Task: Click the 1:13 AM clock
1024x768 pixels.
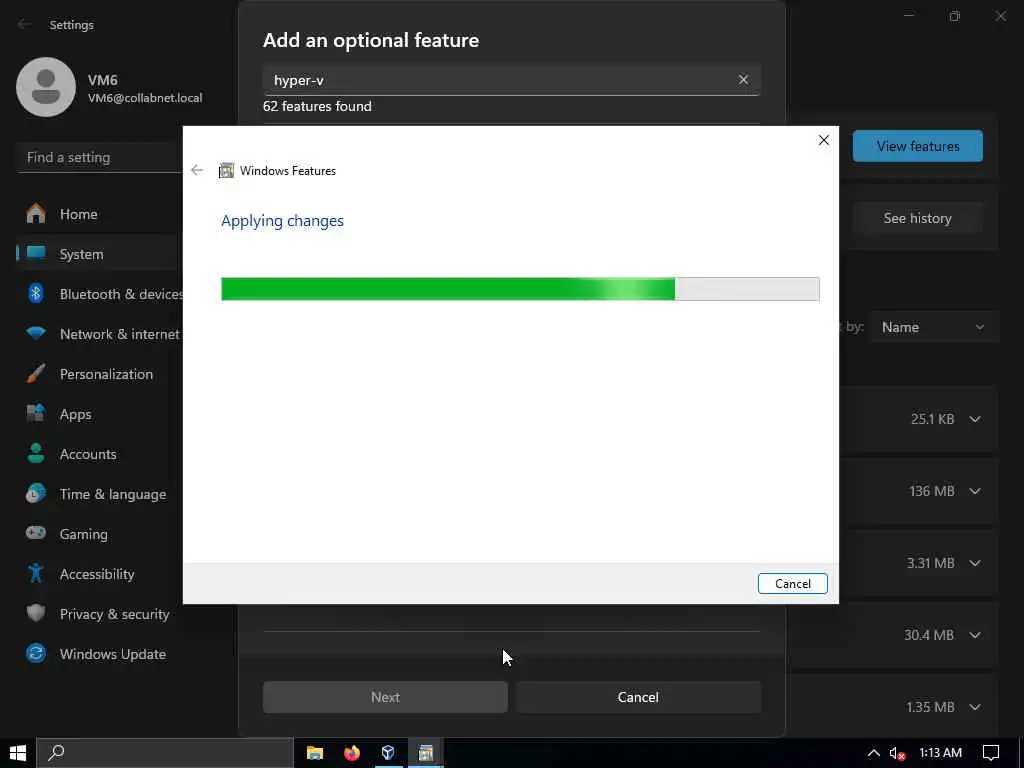Action: (940, 753)
